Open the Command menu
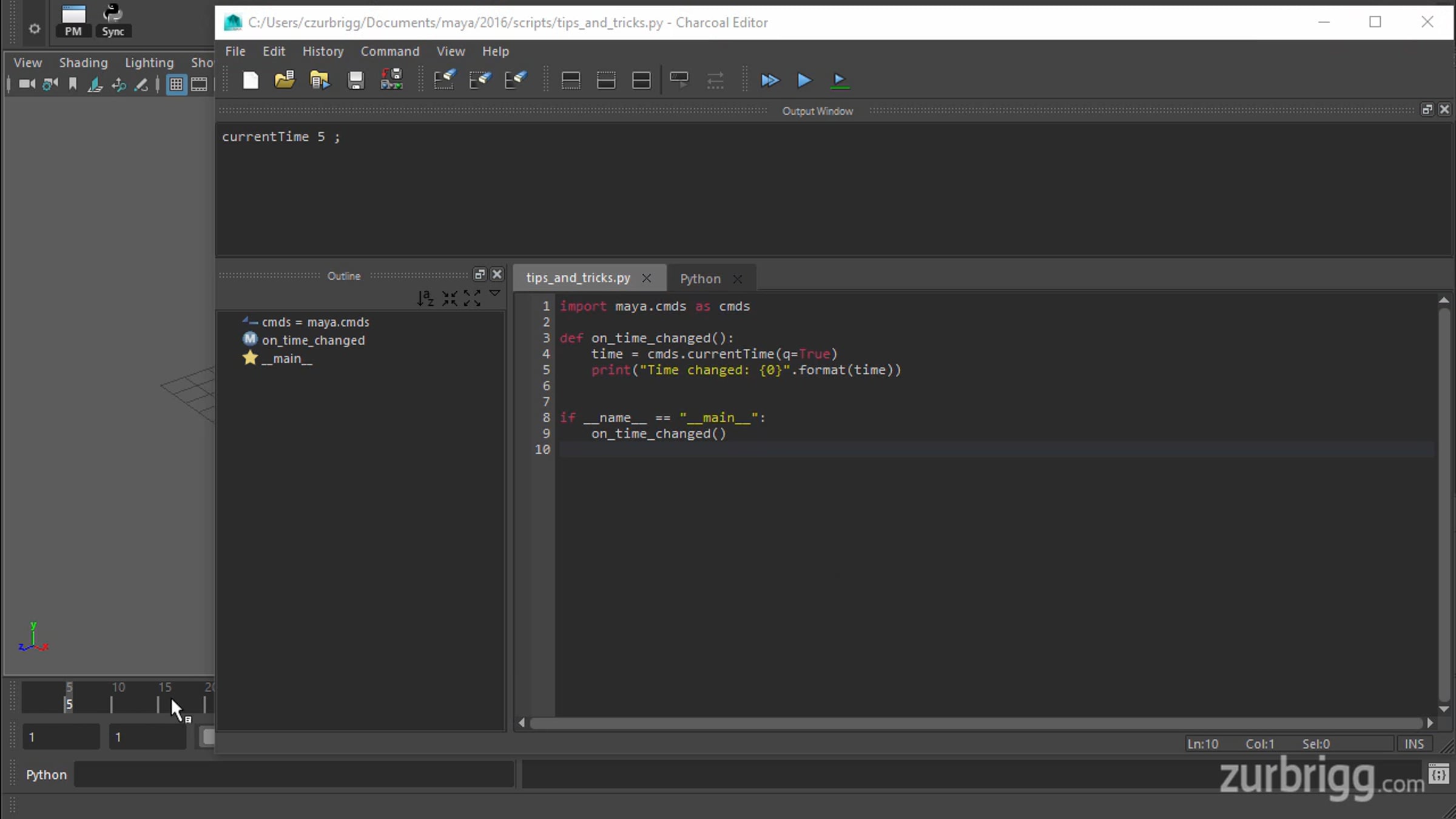The height and width of the screenshot is (819, 1456). (390, 52)
